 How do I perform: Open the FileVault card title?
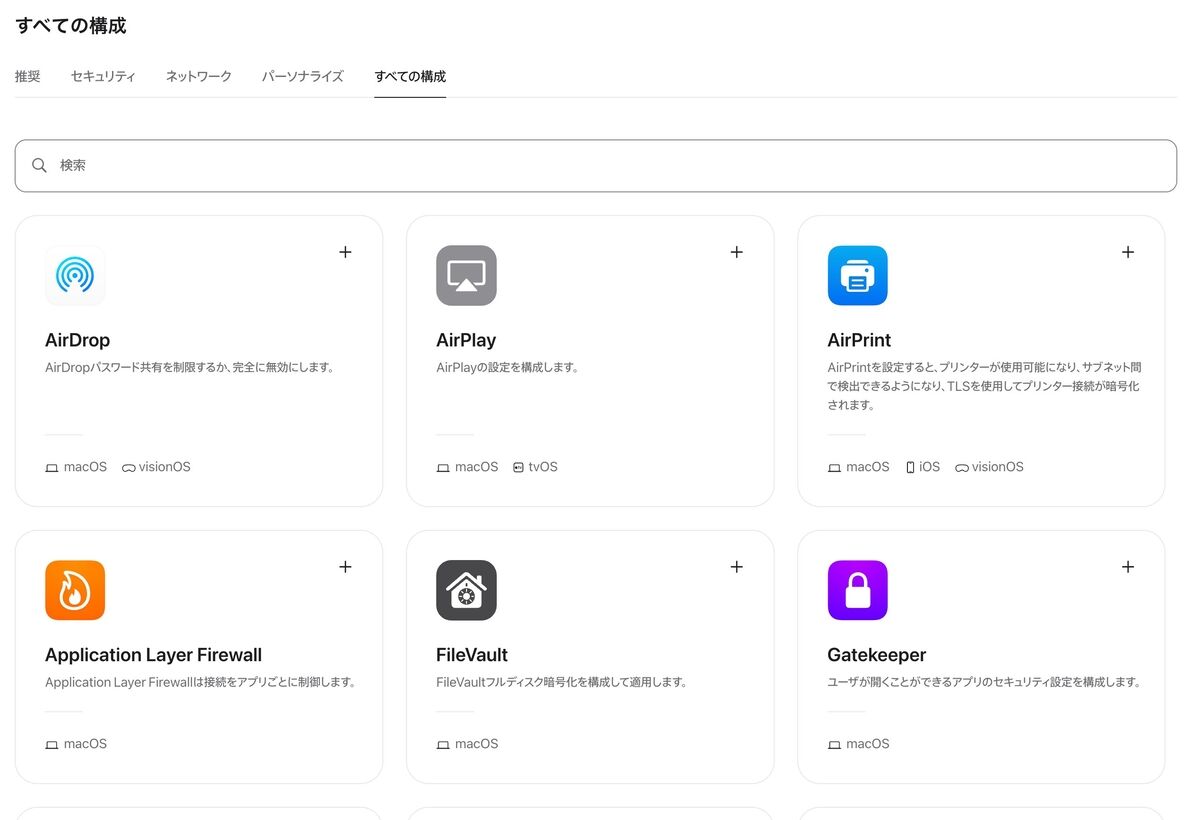pos(472,655)
